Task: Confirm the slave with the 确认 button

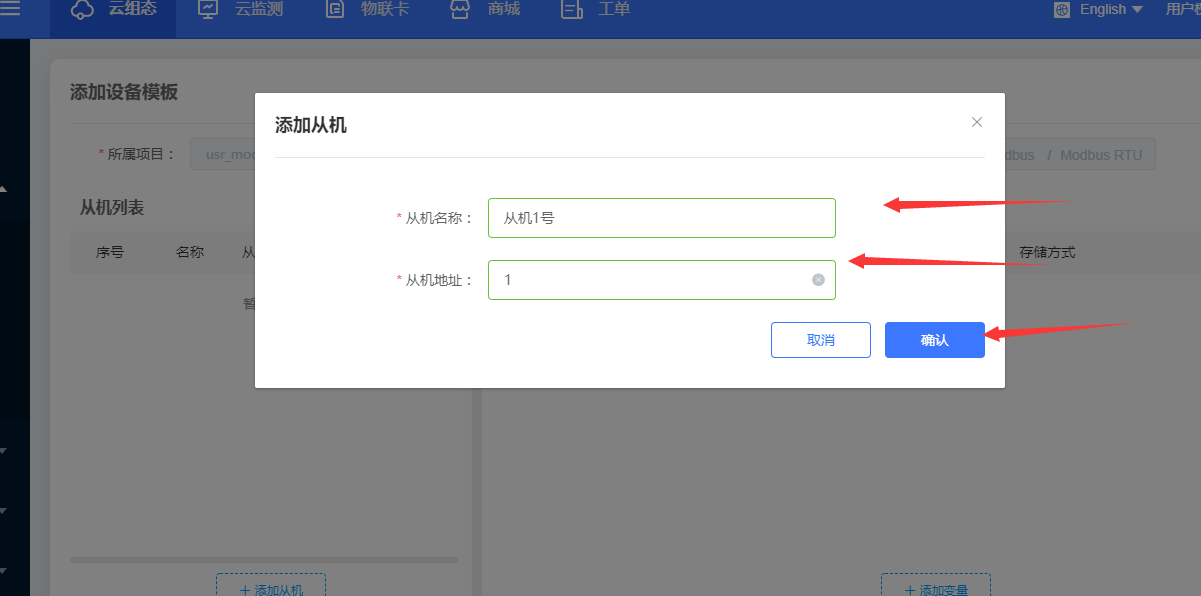Action: pos(934,340)
